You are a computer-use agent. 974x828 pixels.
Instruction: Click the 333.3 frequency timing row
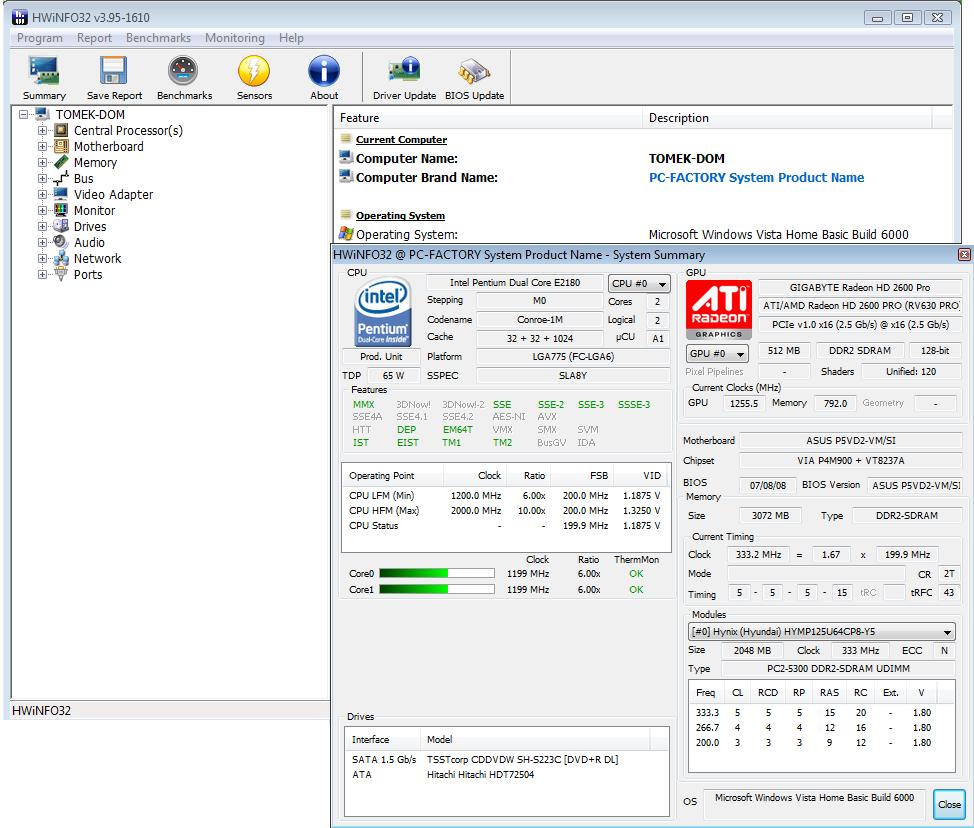point(821,712)
